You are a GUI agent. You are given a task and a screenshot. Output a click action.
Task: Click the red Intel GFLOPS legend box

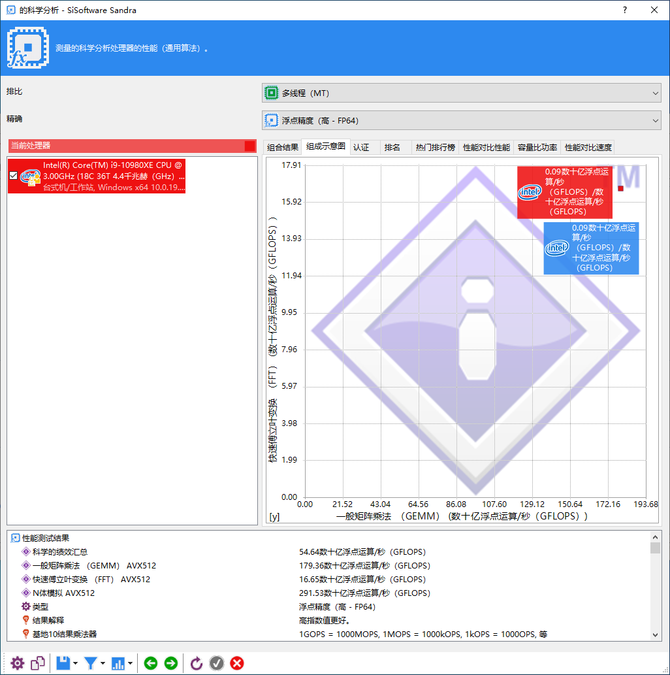point(565,192)
